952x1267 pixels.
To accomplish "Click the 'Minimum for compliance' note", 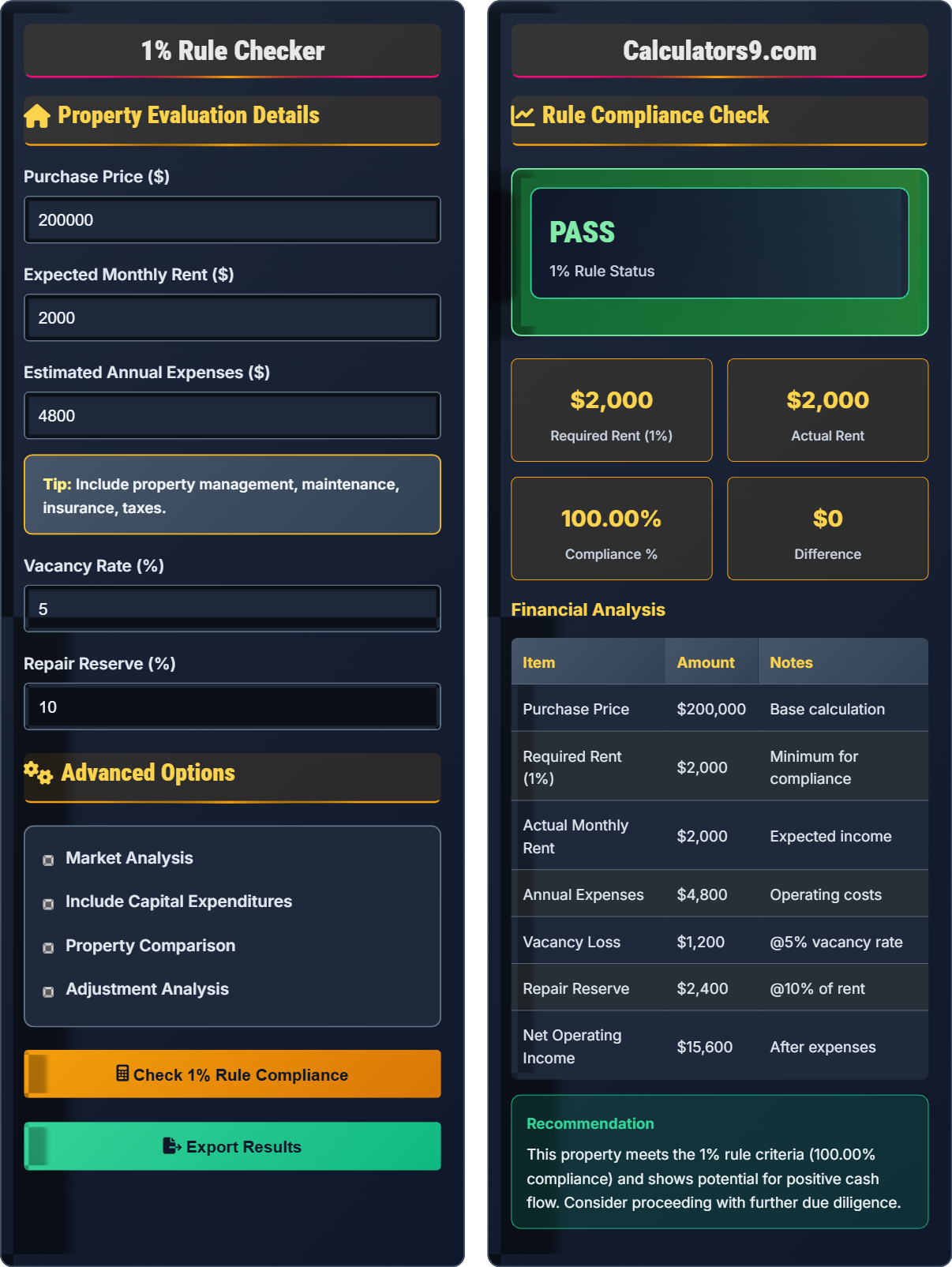I will 814,767.
